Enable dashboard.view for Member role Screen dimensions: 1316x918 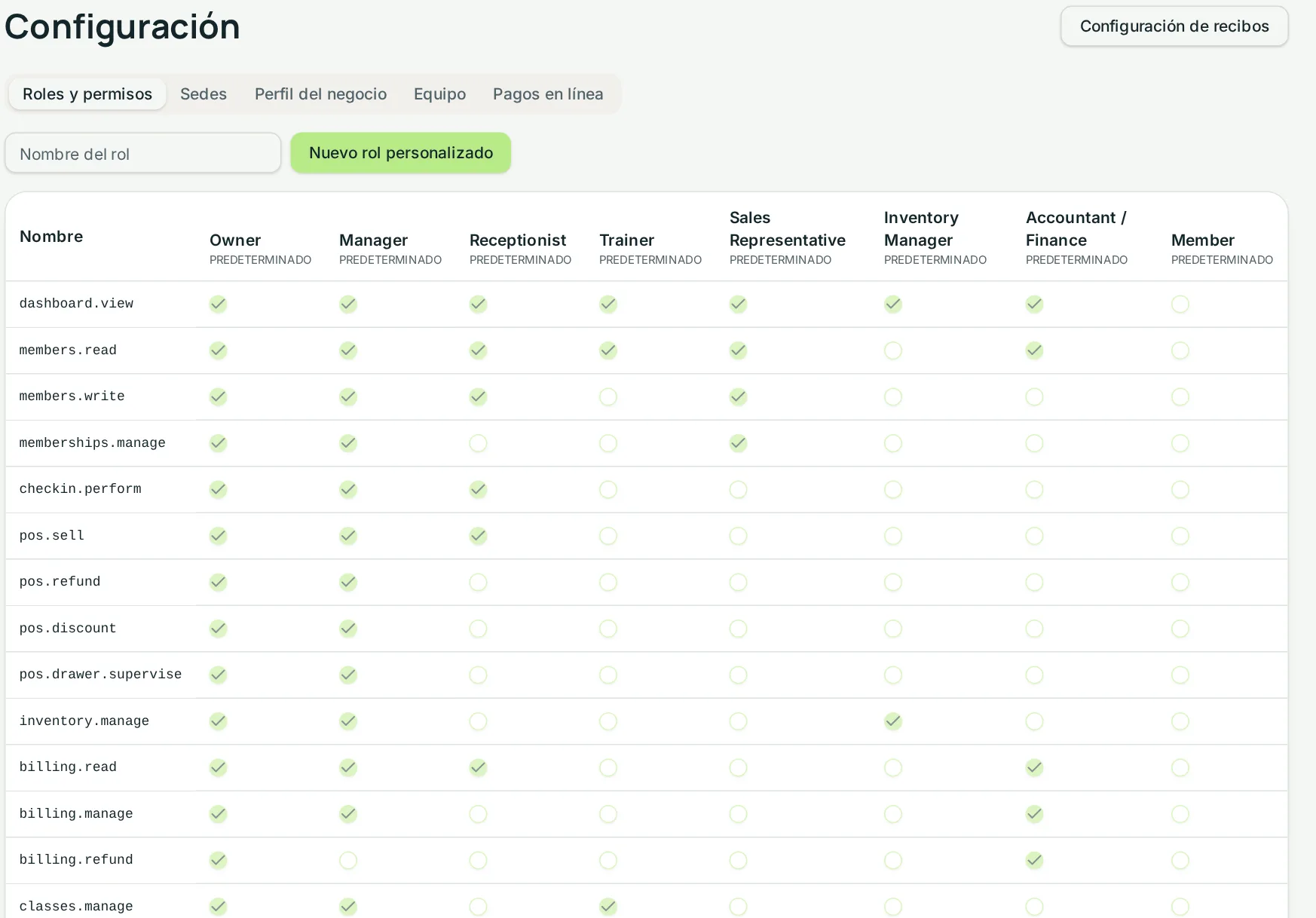tap(1180, 304)
